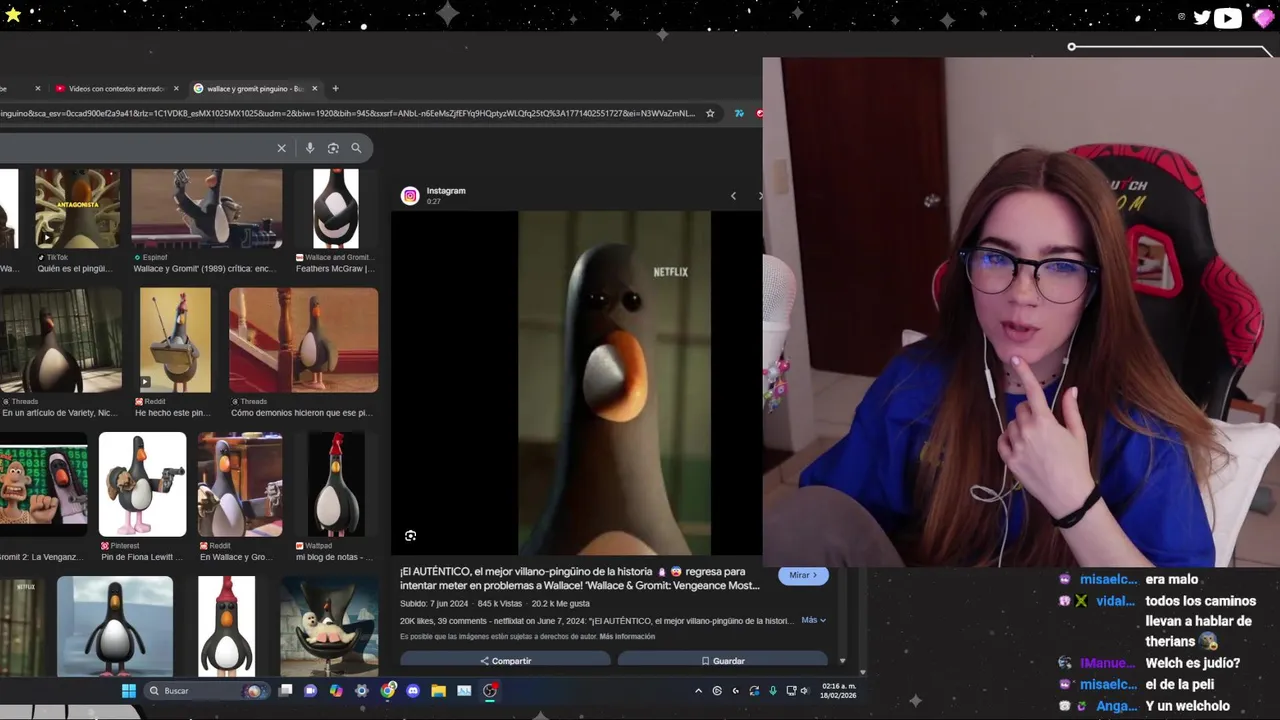Click chat message 'Welch es judío?'
1280x720 pixels.
point(1192,663)
